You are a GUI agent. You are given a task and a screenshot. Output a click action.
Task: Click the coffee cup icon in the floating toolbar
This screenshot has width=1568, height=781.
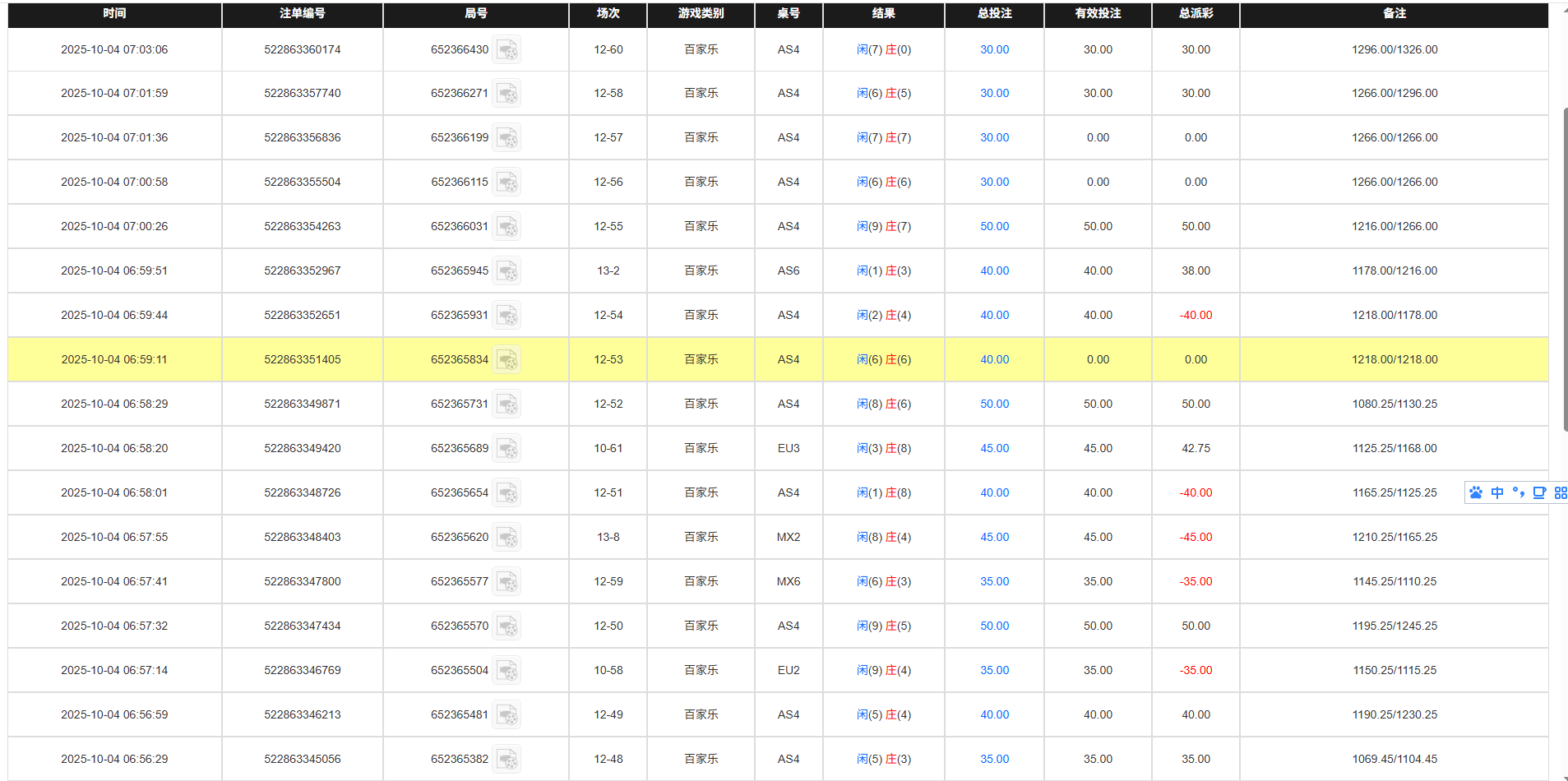(1539, 492)
